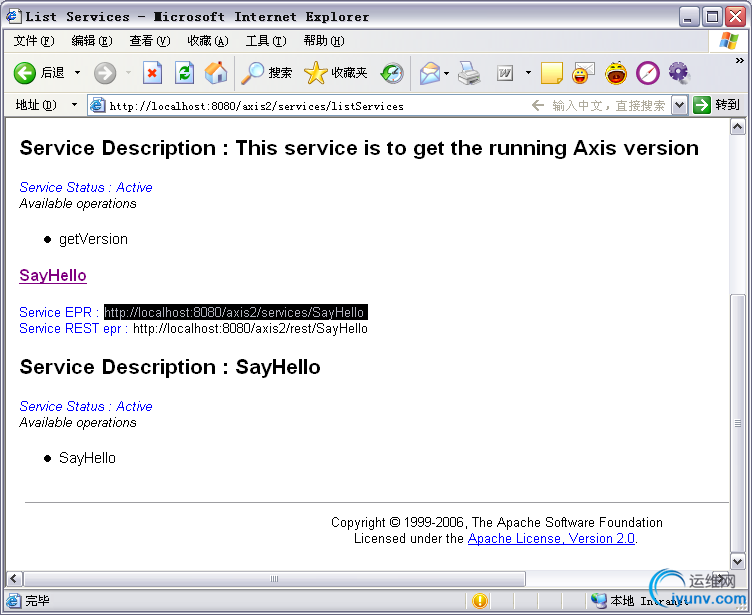
Task: Click the highlighted Service EPR URL text
Action: coord(235,312)
